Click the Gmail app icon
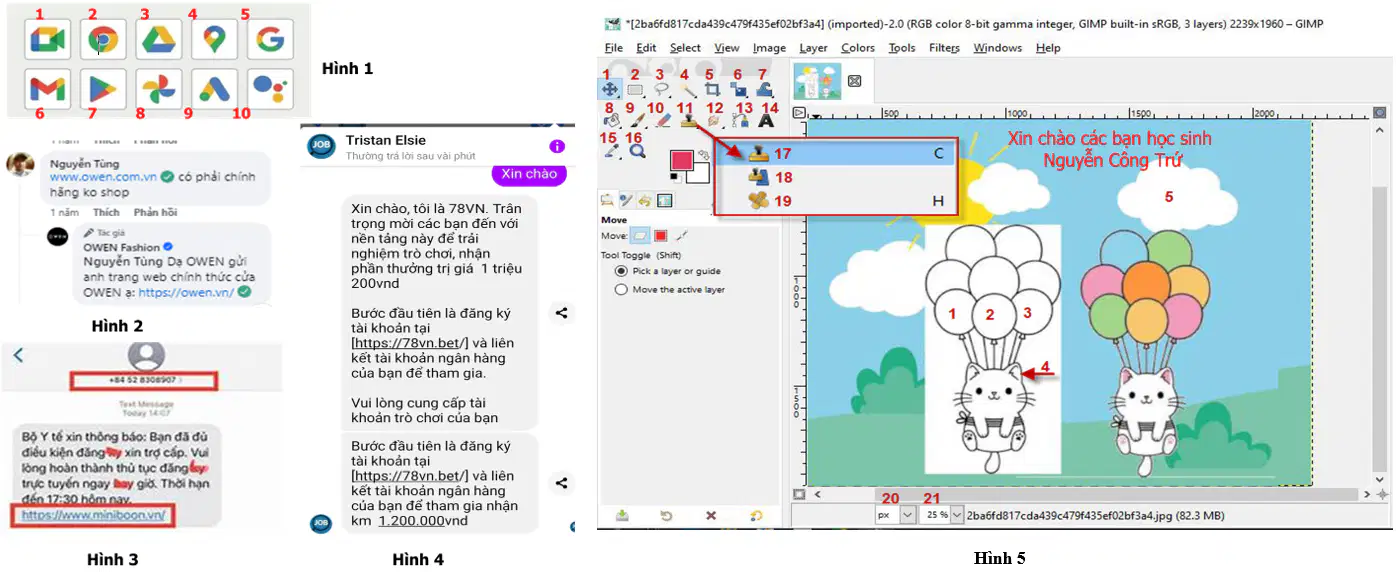This screenshot has width=1398, height=572. pyautogui.click(x=47, y=89)
